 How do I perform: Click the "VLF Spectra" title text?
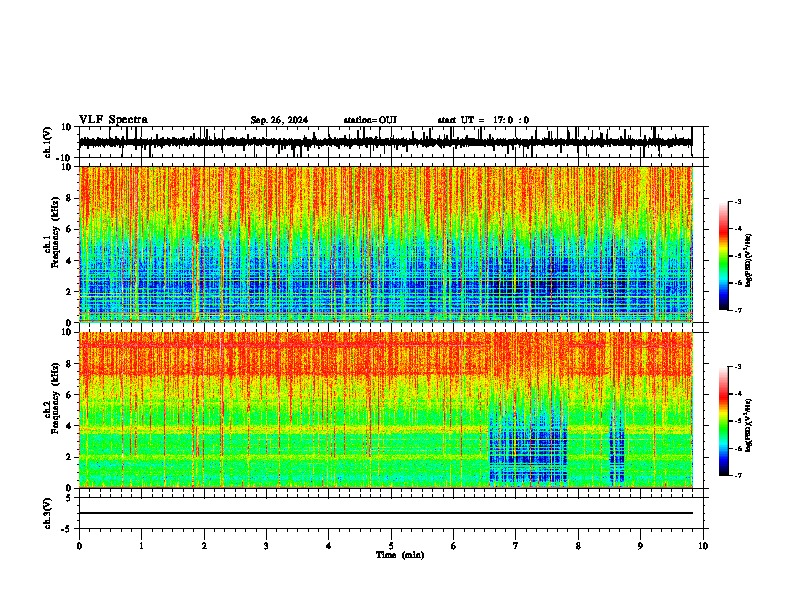113,120
